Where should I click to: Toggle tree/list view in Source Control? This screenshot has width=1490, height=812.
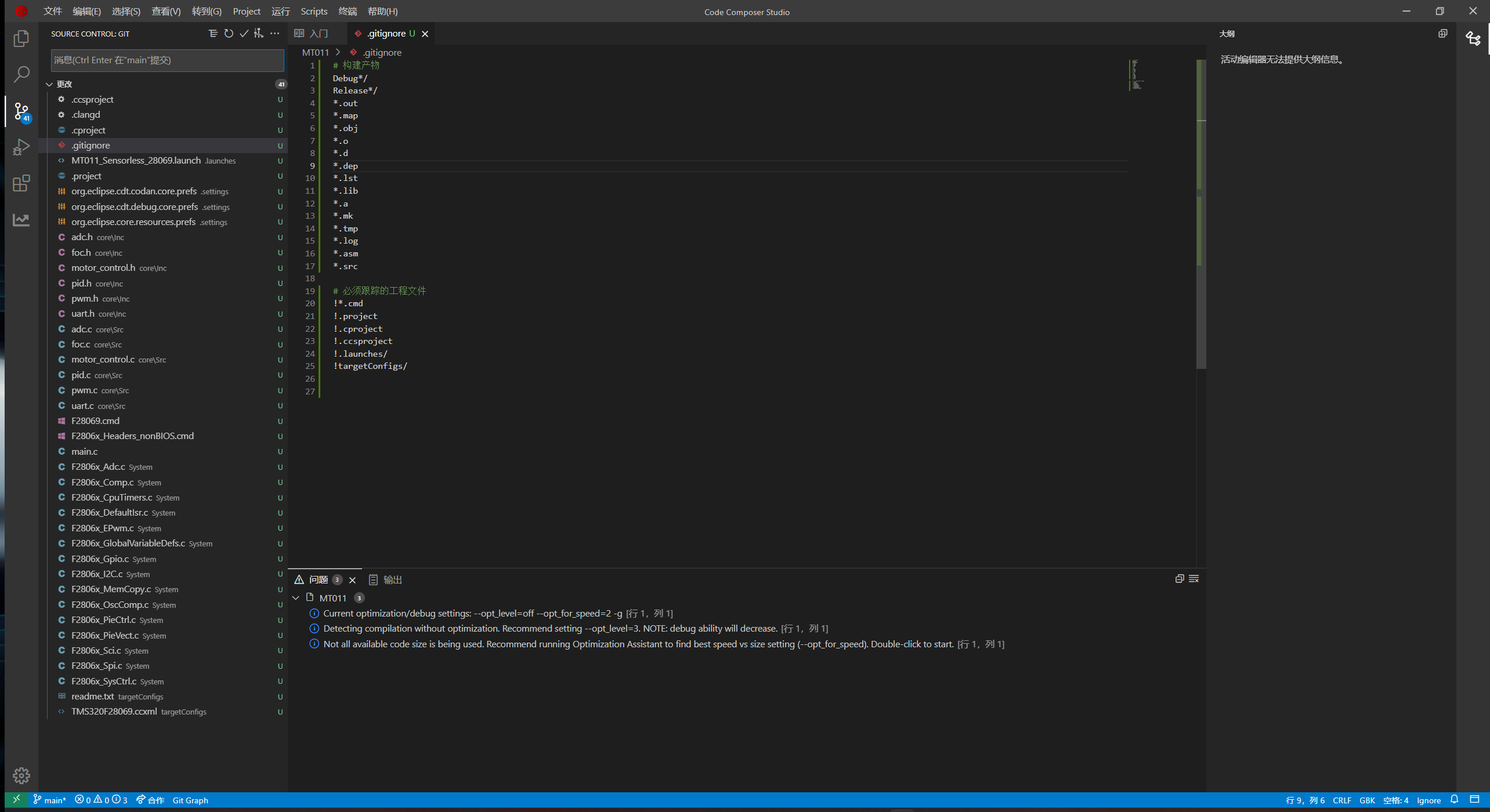[213, 34]
